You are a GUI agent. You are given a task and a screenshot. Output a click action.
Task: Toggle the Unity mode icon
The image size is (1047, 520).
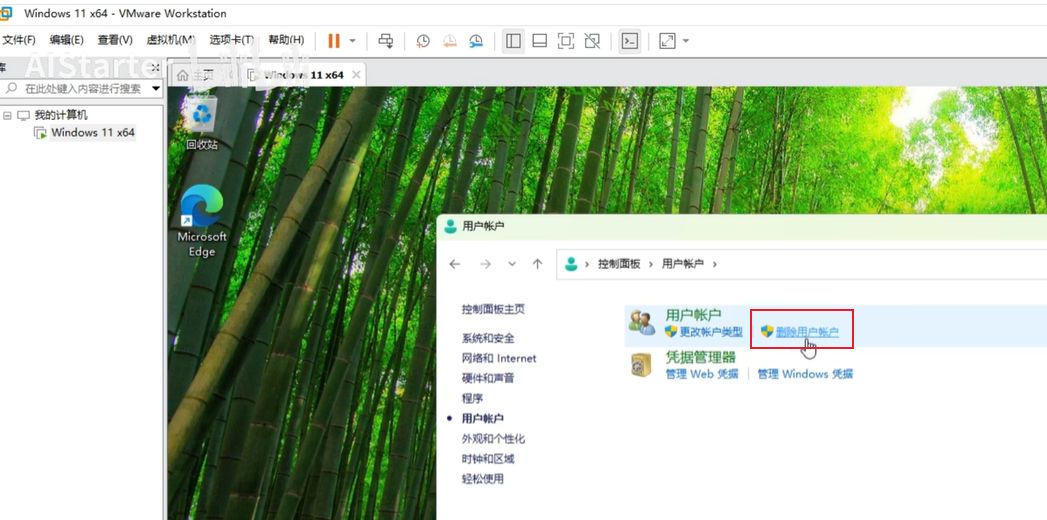coord(592,41)
